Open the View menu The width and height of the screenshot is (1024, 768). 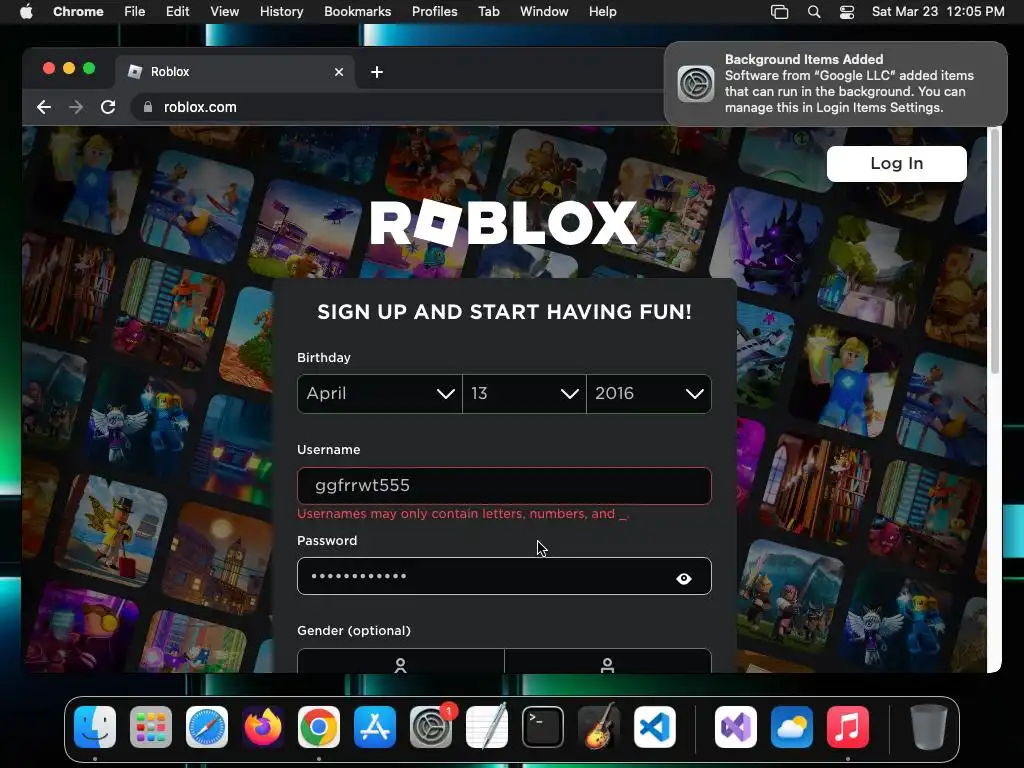tap(225, 12)
